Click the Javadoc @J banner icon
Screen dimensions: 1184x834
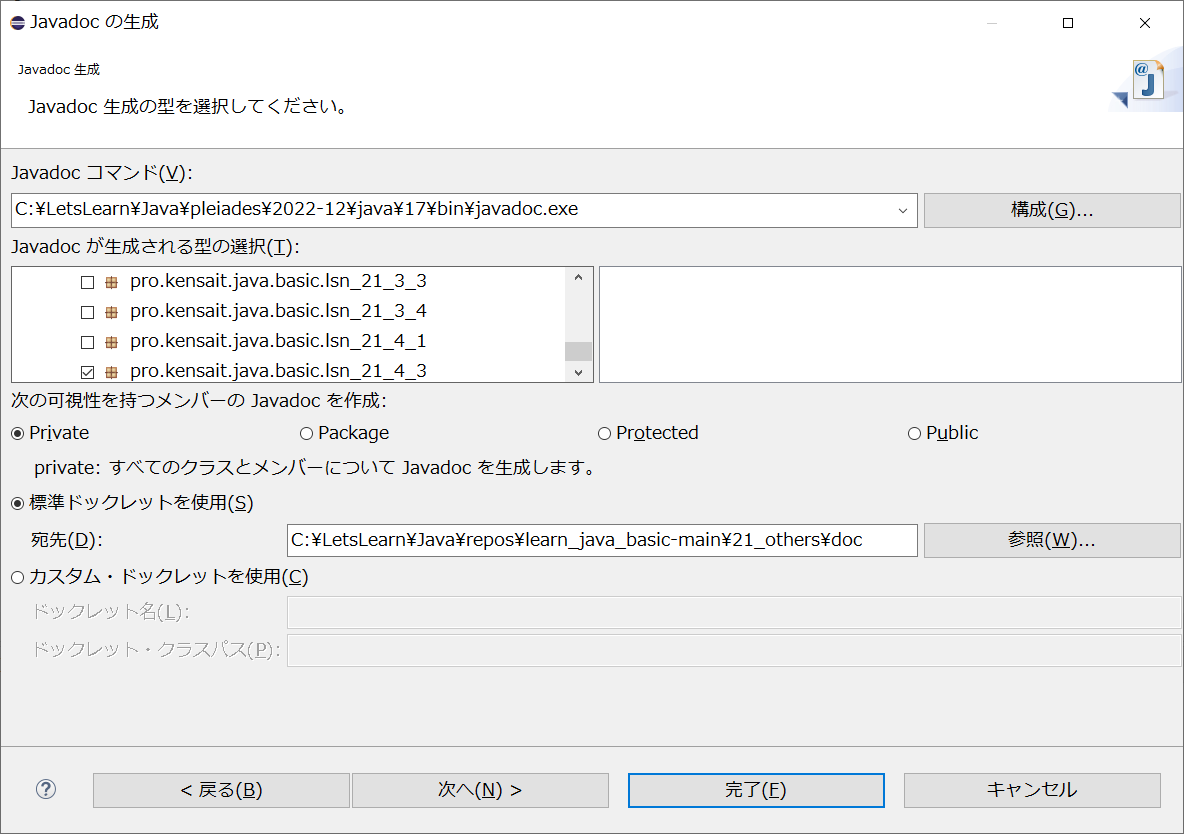tap(1146, 77)
